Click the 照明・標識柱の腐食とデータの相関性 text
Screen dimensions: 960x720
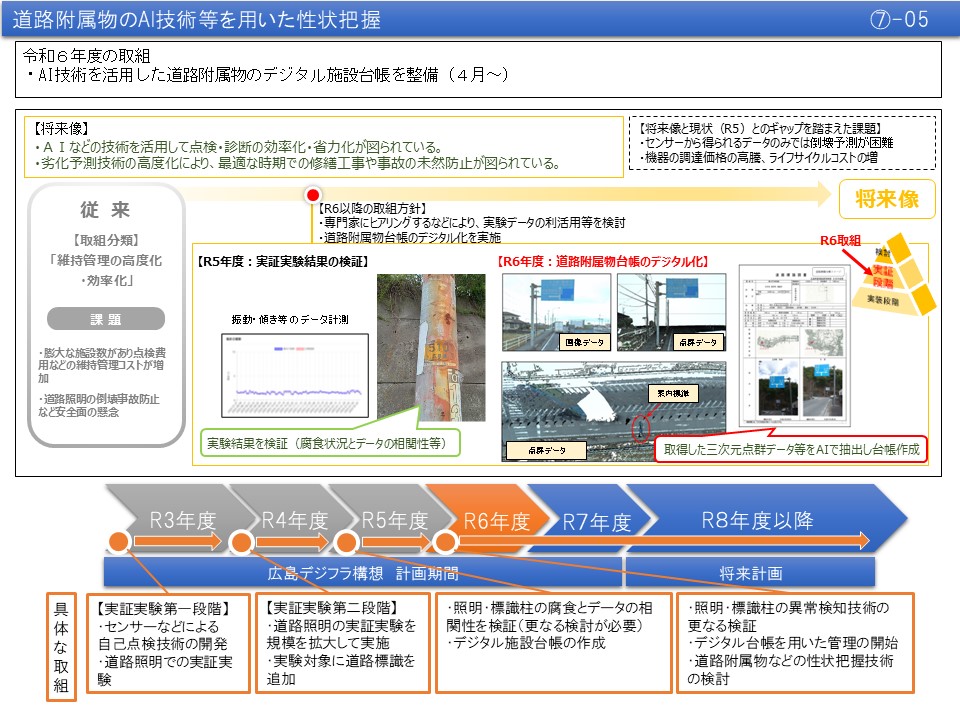(x=549, y=617)
